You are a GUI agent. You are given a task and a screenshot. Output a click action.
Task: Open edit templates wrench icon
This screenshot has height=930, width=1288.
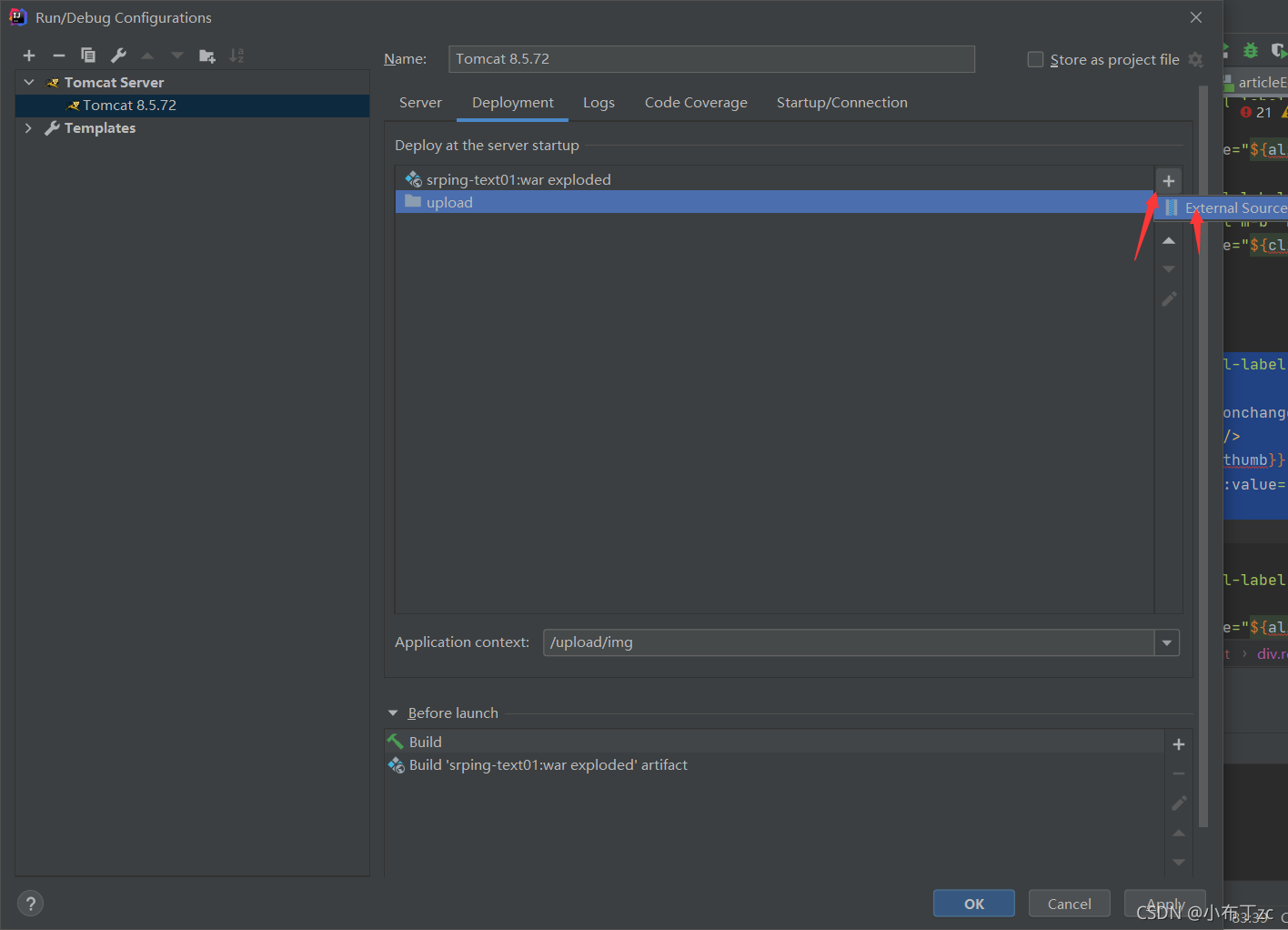tap(118, 56)
